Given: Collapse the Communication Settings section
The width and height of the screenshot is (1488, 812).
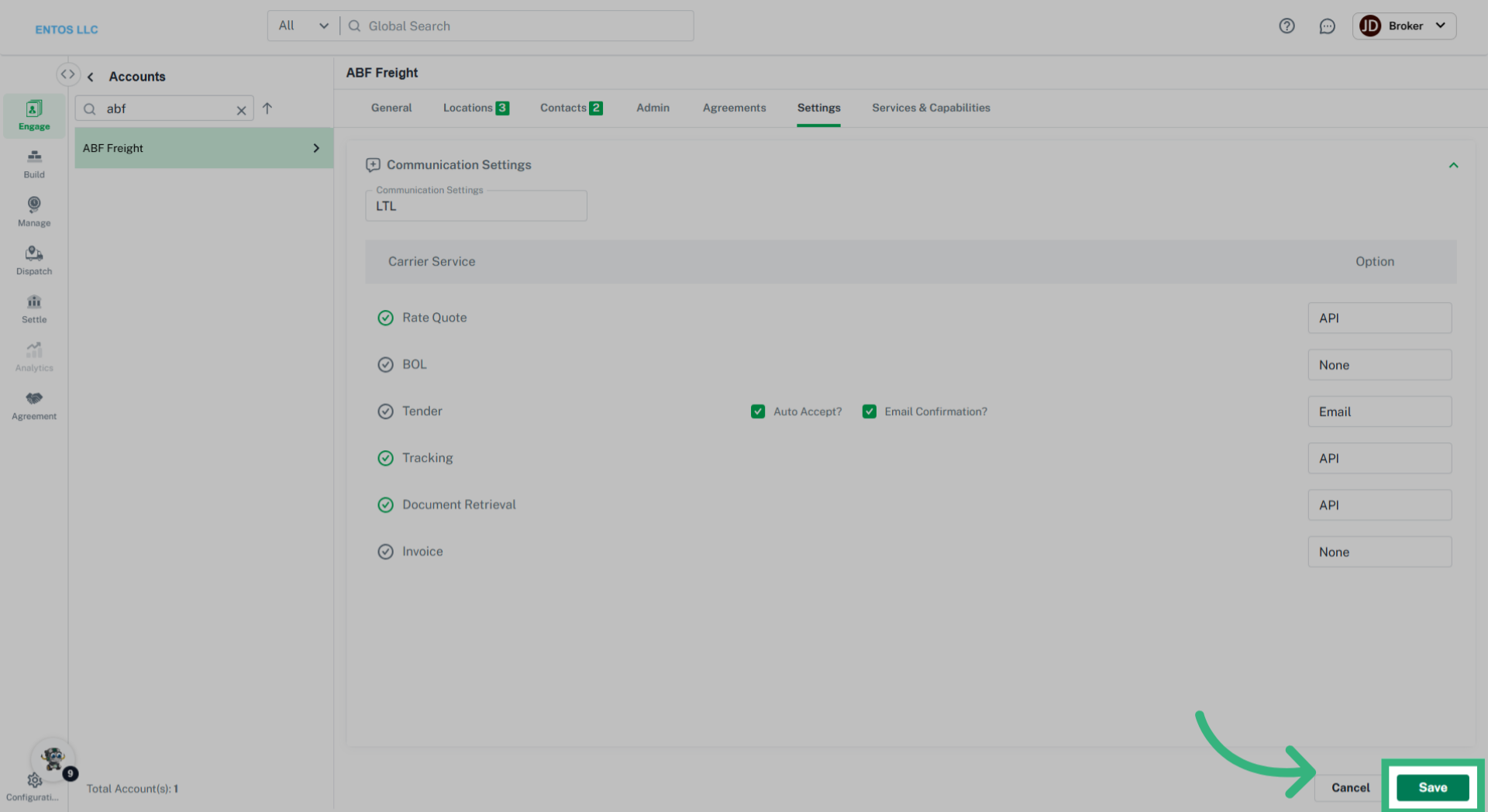Looking at the screenshot, I should click(x=1453, y=165).
